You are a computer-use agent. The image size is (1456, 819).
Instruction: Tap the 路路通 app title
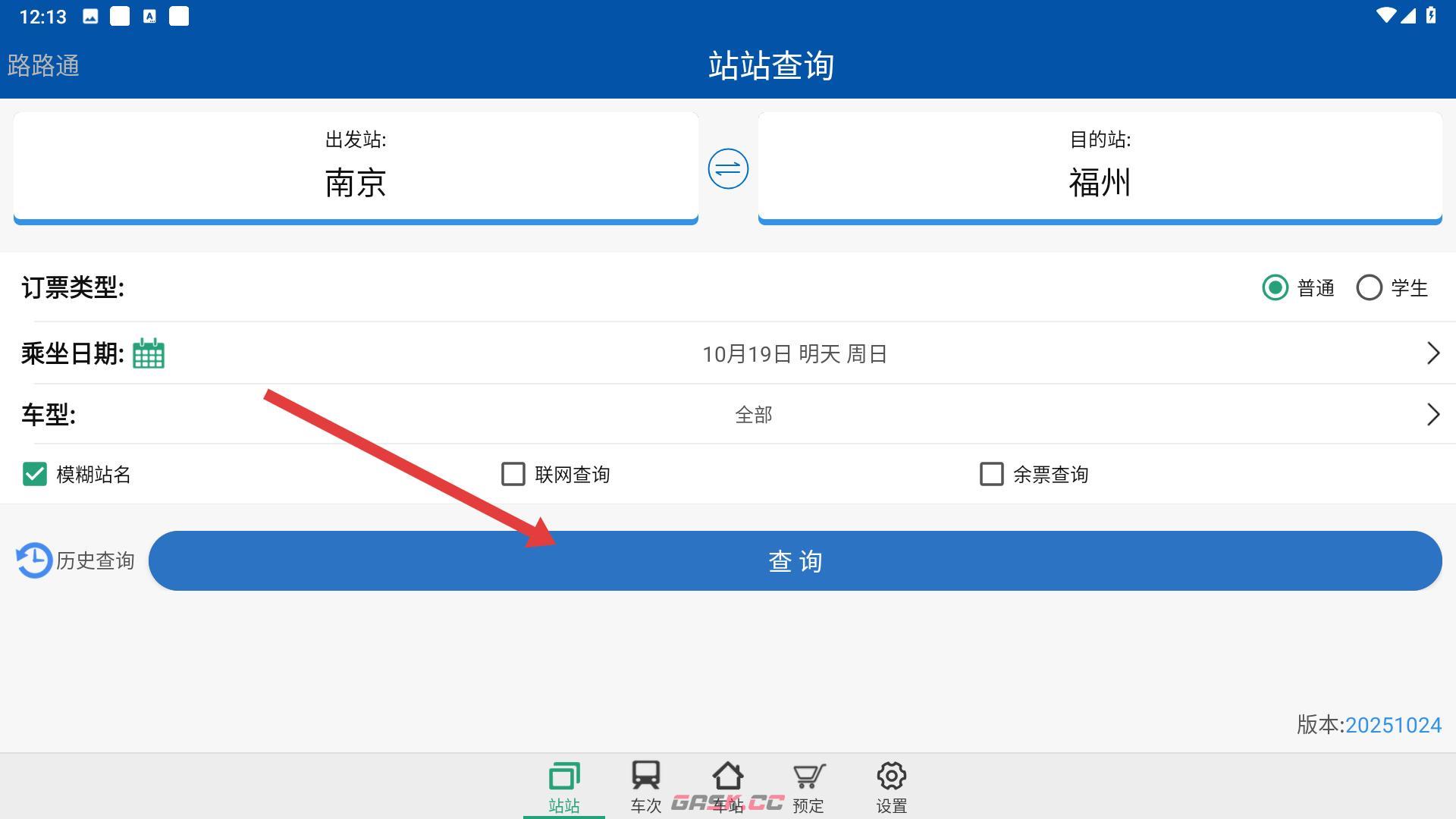click(43, 66)
